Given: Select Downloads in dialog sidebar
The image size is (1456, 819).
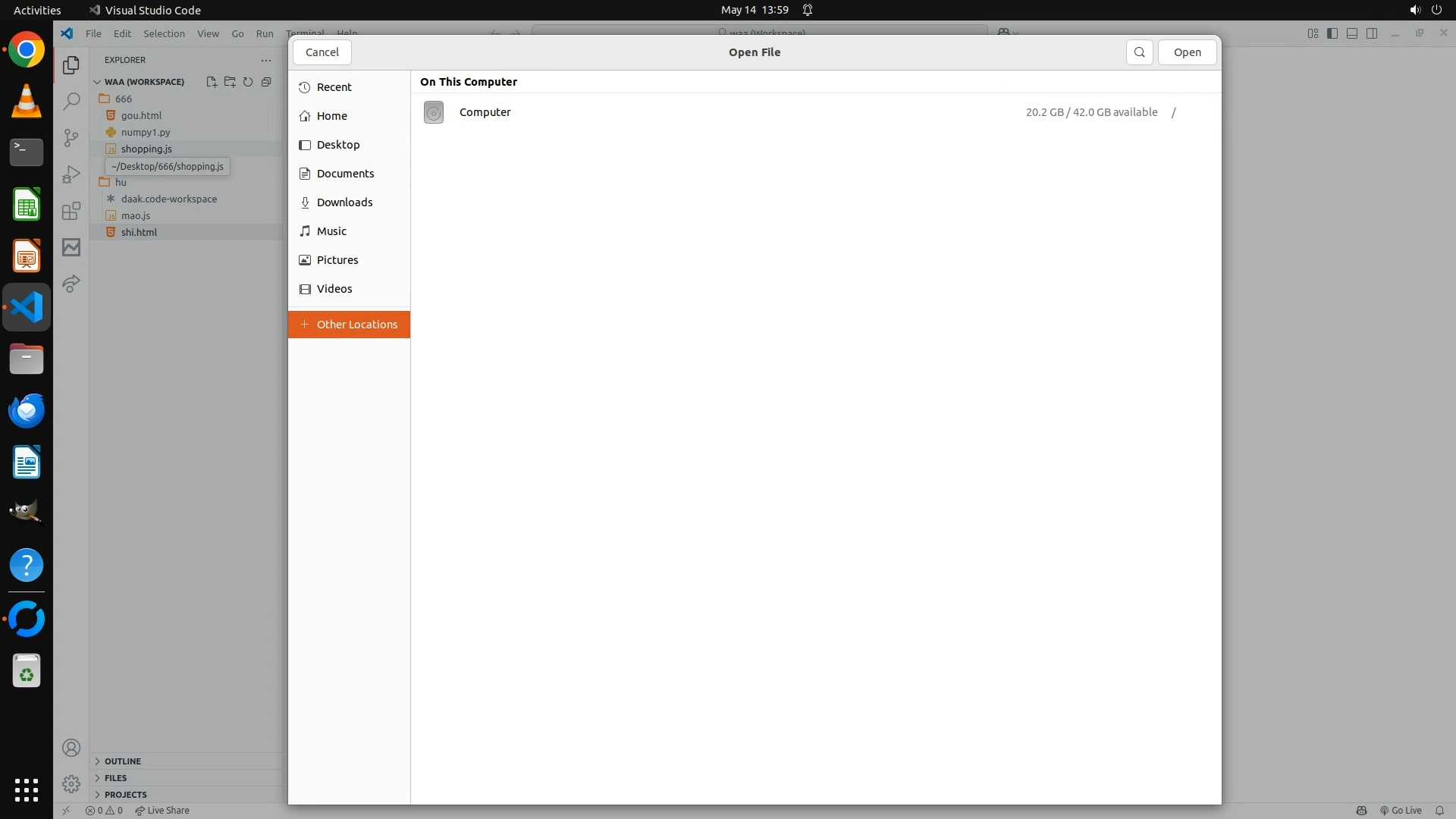Looking at the screenshot, I should tap(344, 202).
